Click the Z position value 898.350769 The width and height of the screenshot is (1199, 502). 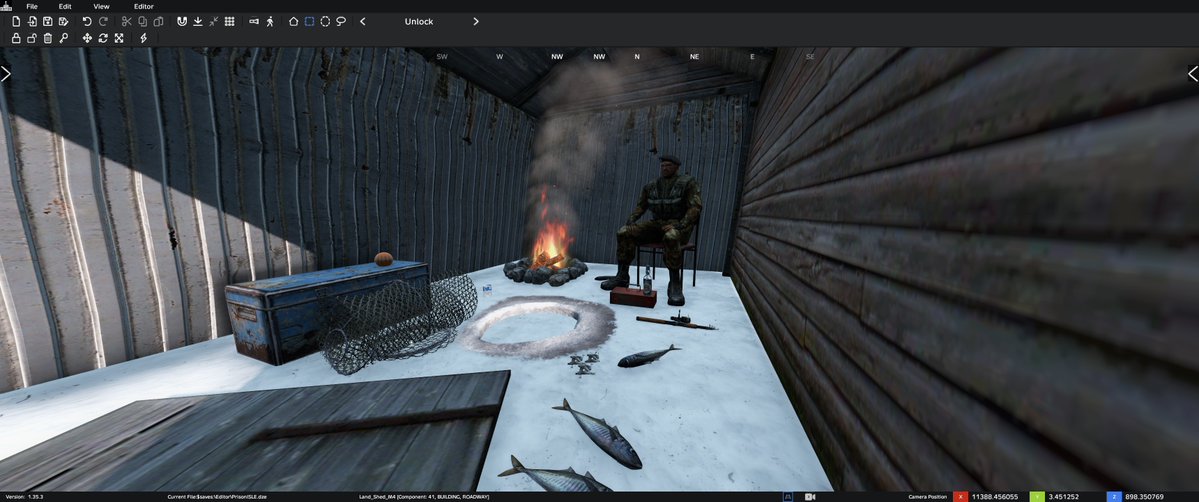1145,497
